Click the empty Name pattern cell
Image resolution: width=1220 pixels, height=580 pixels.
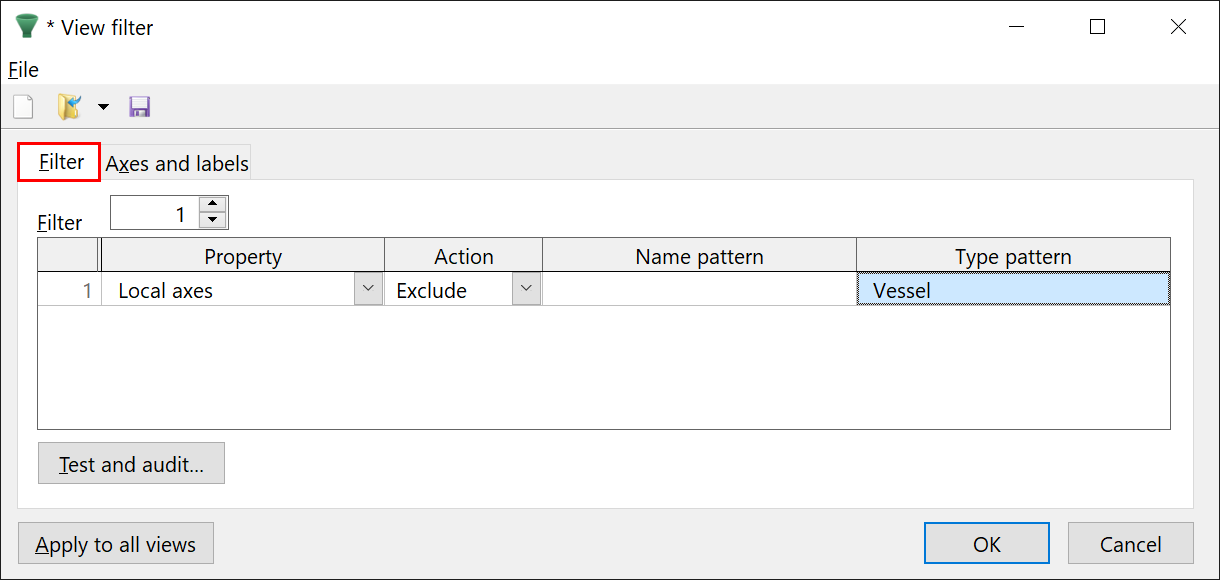[698, 290]
